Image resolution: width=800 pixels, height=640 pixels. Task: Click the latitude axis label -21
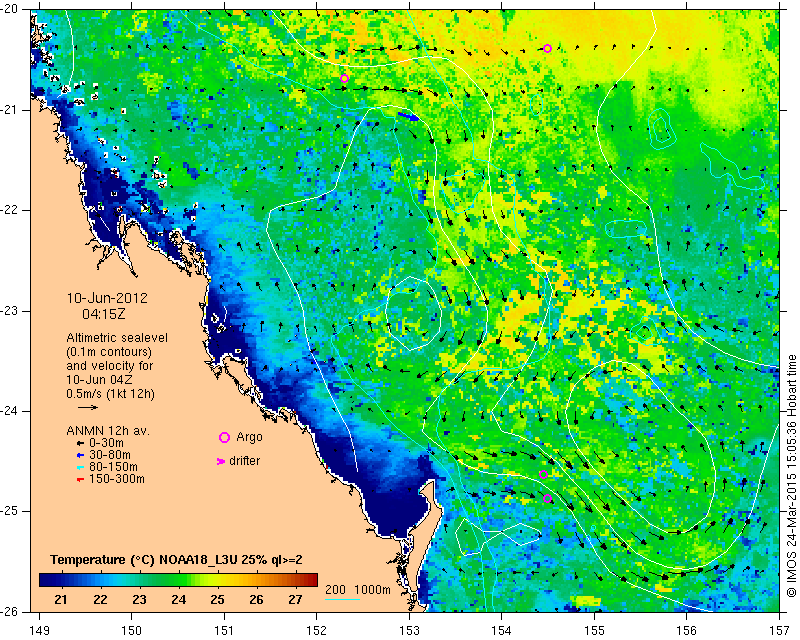[x=9, y=110]
